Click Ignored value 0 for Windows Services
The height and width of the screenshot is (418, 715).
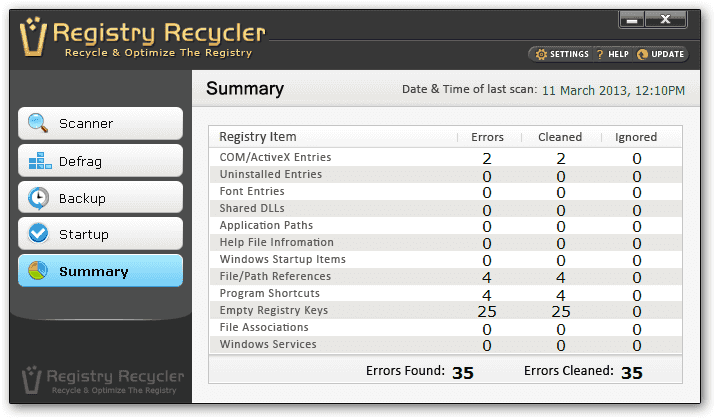click(x=637, y=346)
